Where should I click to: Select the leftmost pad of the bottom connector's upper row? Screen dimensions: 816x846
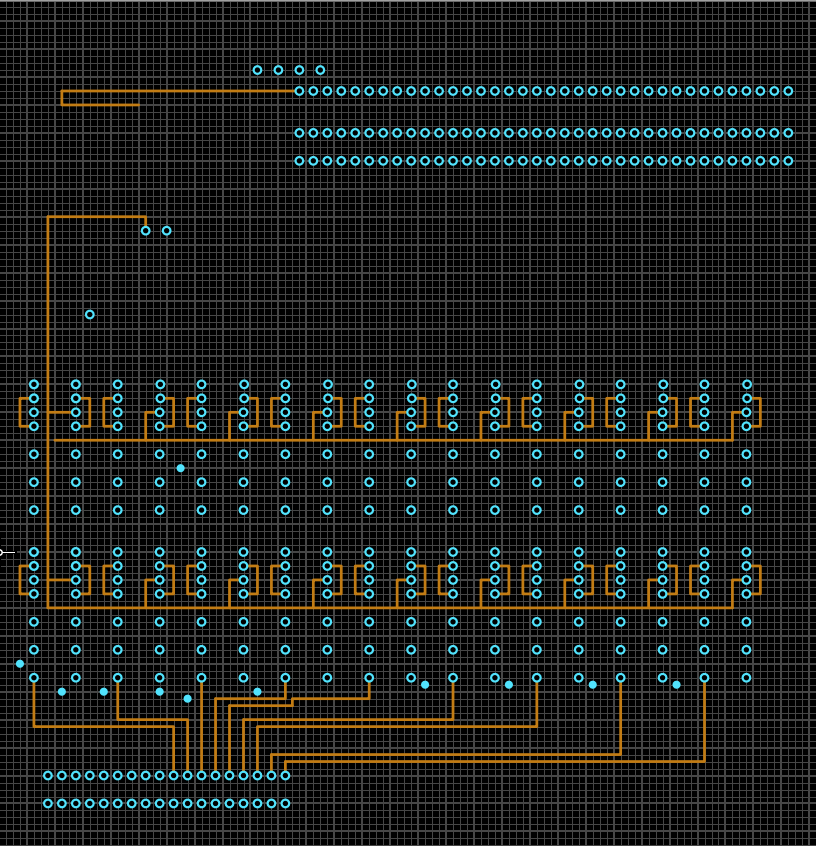coord(48,775)
